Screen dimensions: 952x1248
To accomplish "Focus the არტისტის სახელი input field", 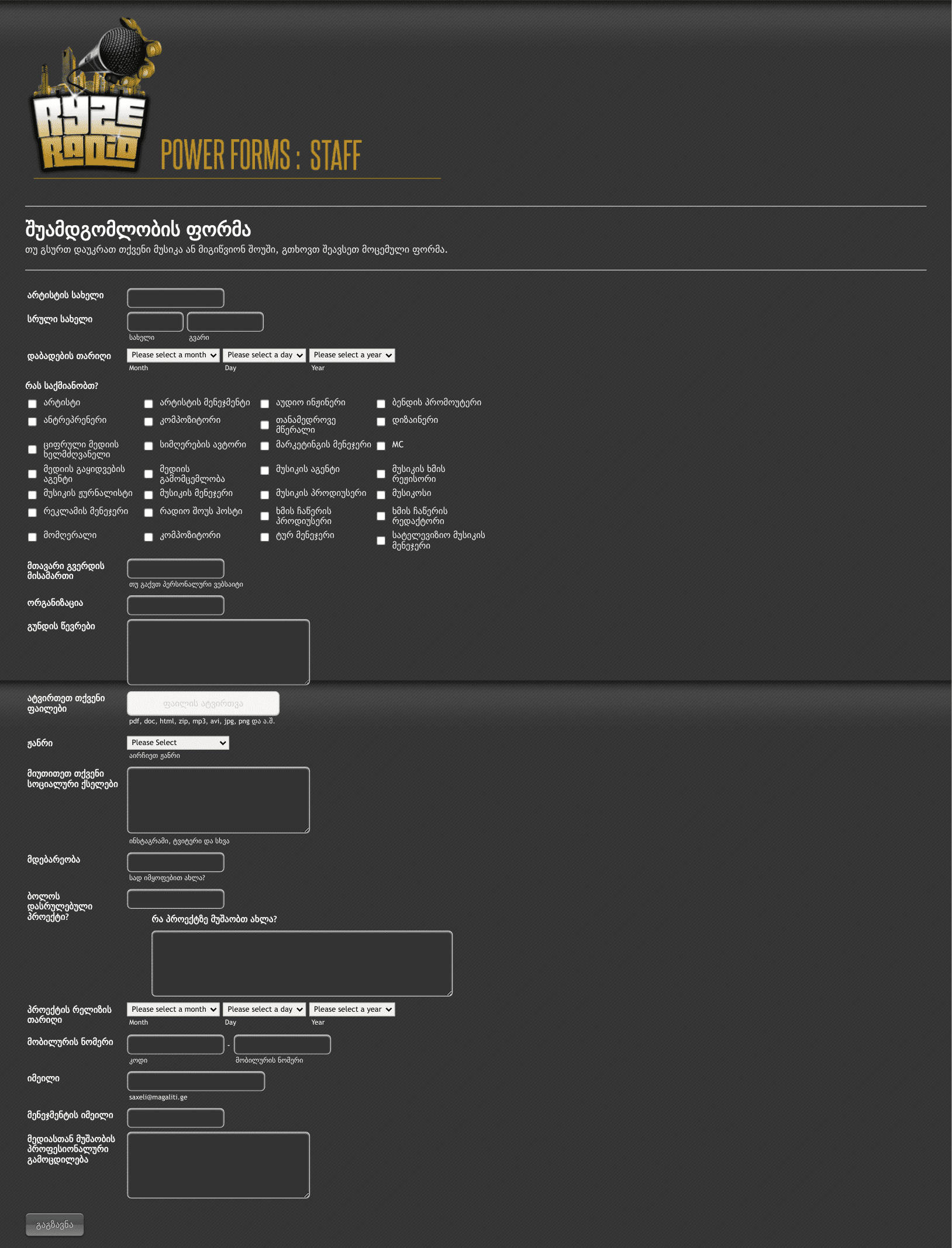I will pyautogui.click(x=175, y=298).
